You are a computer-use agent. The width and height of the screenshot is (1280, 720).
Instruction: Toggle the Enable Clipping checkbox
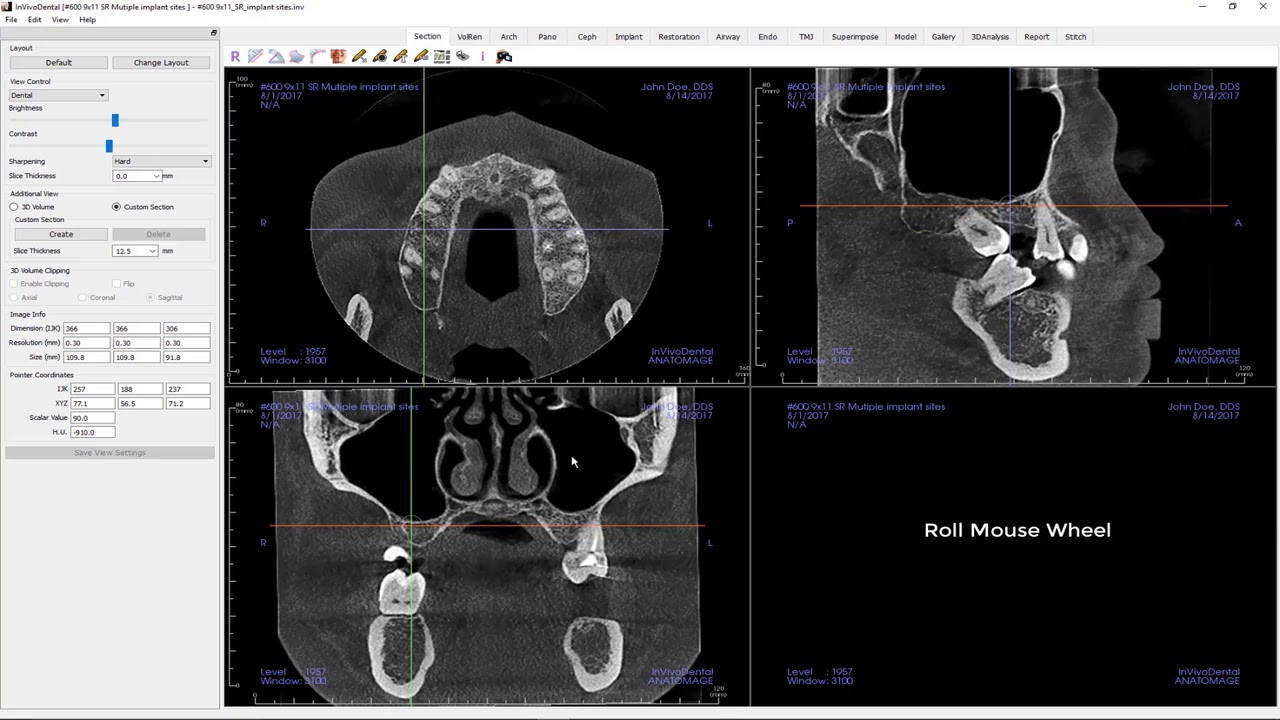coord(13,284)
